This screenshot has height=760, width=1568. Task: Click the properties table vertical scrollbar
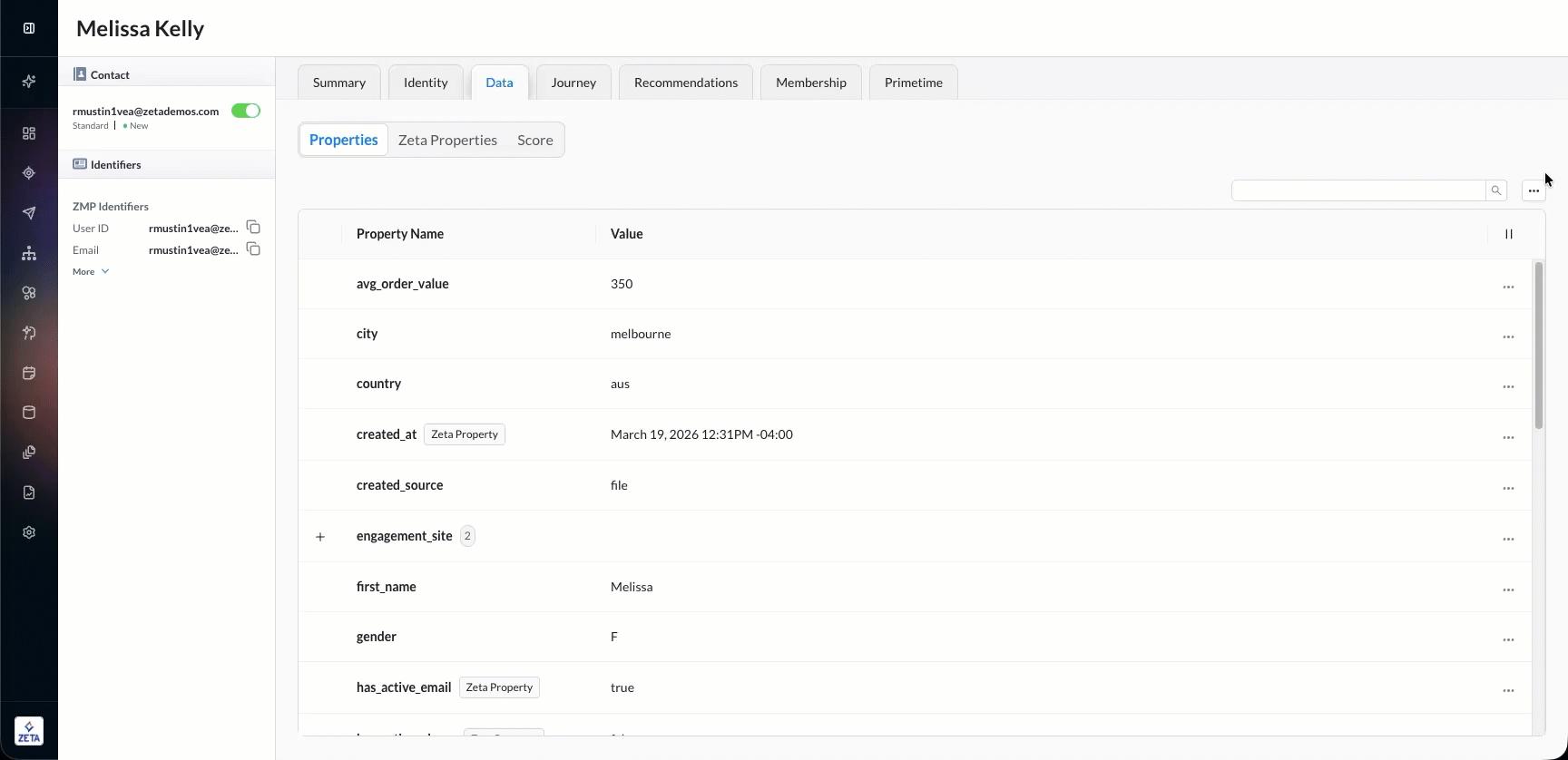1538,346
